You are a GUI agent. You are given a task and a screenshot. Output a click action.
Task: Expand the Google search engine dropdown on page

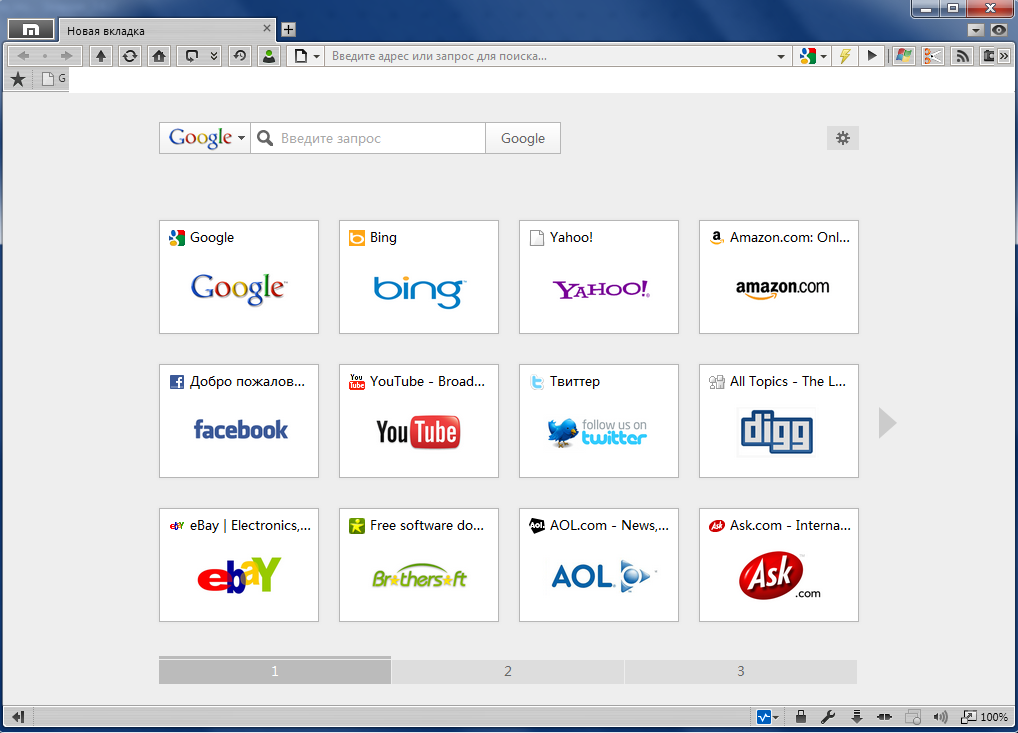206,138
